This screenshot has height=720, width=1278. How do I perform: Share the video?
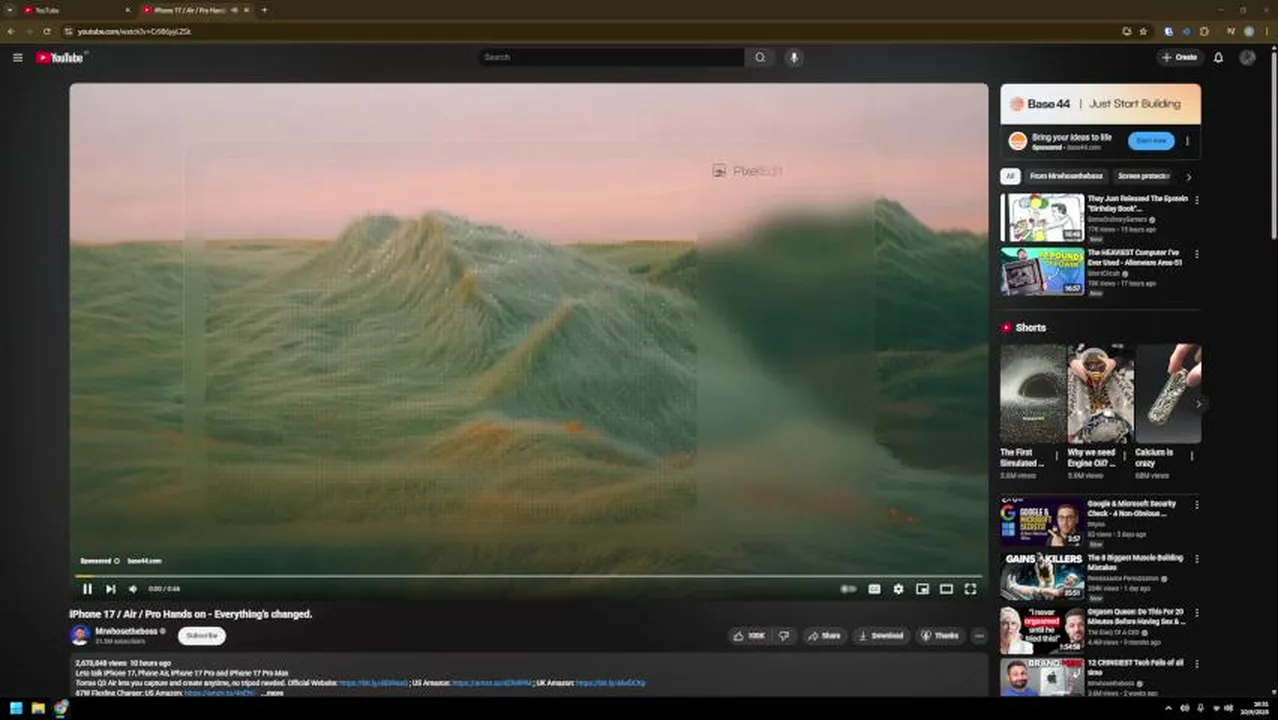825,636
